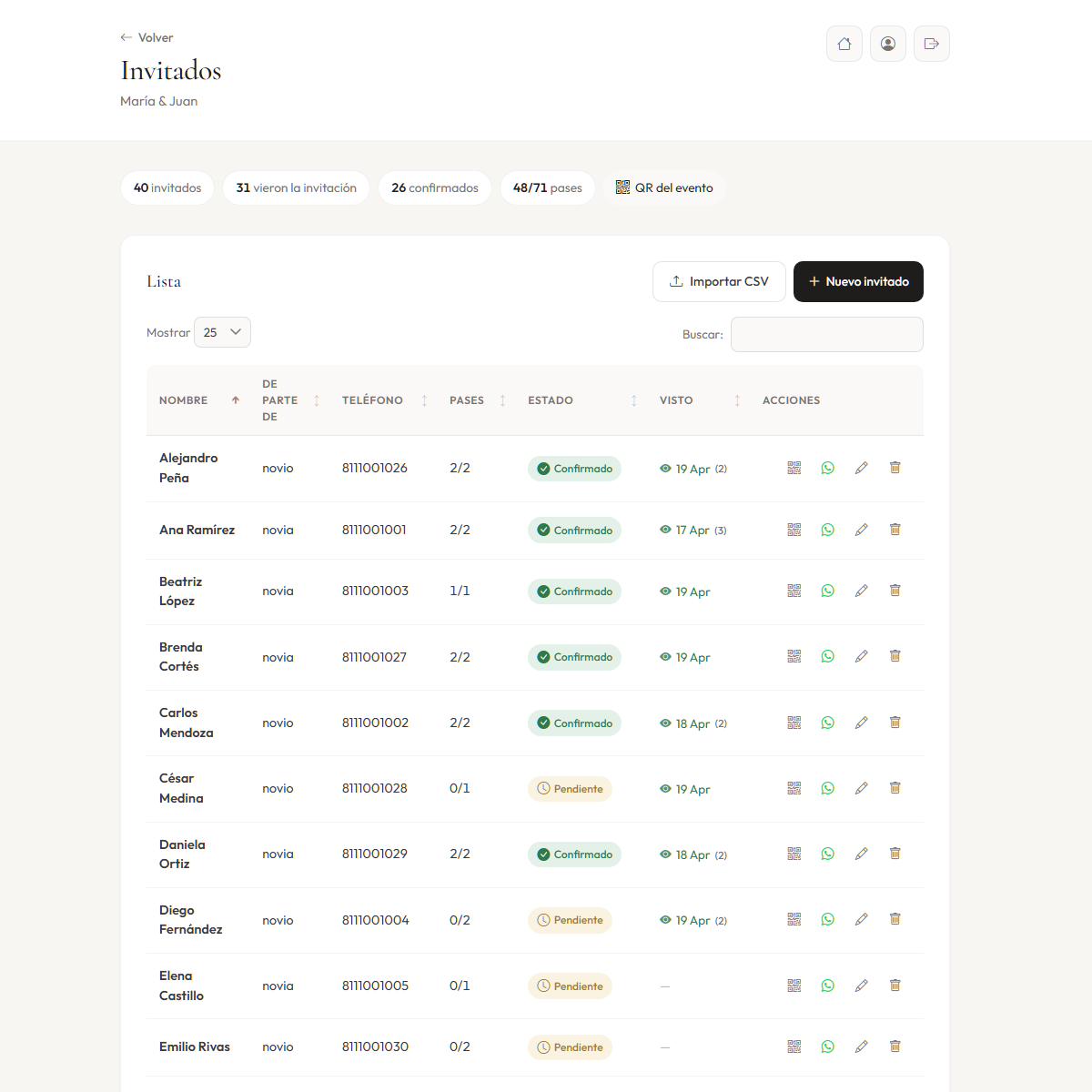Delete Ana Ramírez from list
Screen dimensions: 1092x1092
pos(895,530)
